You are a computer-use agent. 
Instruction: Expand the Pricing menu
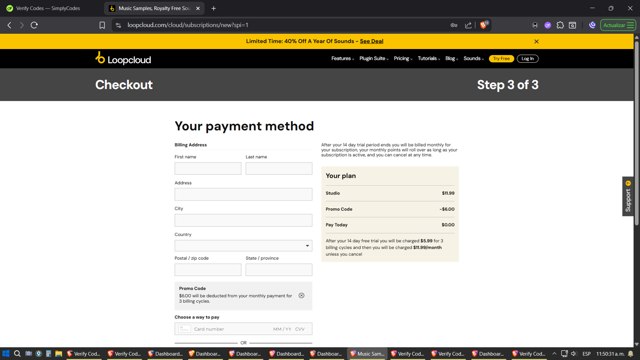[402, 59]
